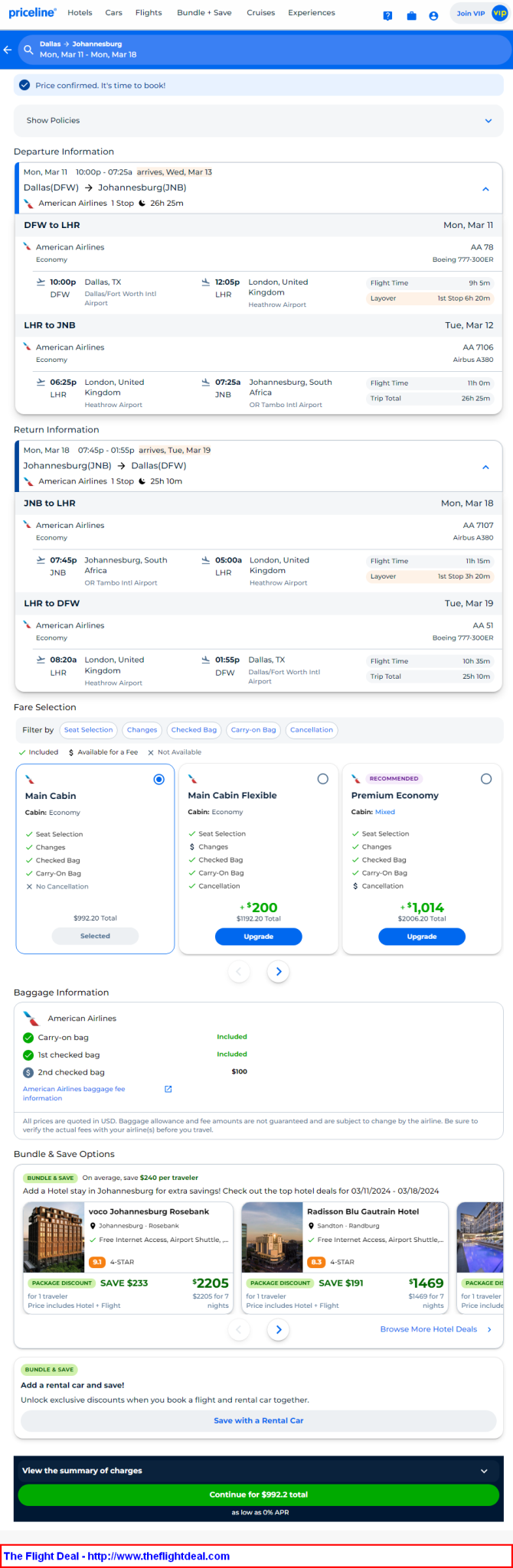Viewport: 513px width, 1568px height.
Task: Open Radisson Blu Gautrain Hotel photo
Action: tap(272, 1237)
